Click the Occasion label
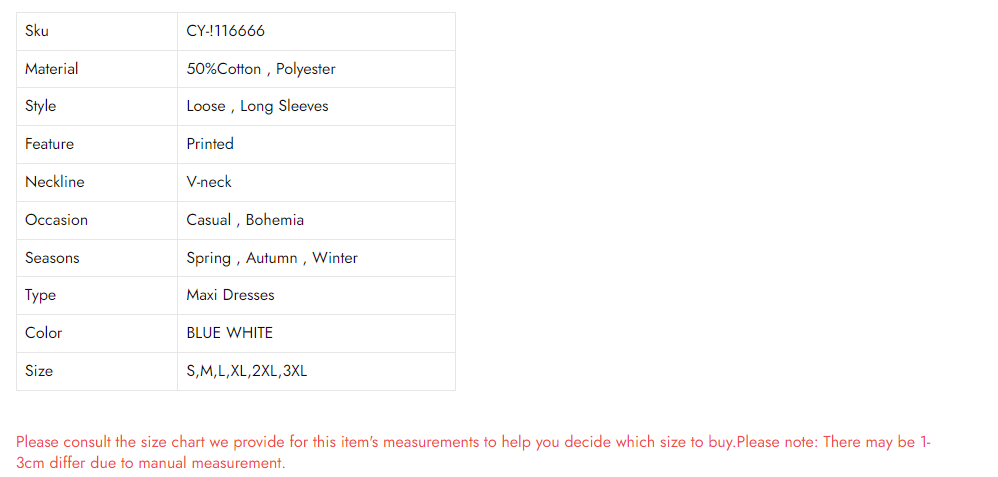This screenshot has height=477, width=998. [56, 220]
